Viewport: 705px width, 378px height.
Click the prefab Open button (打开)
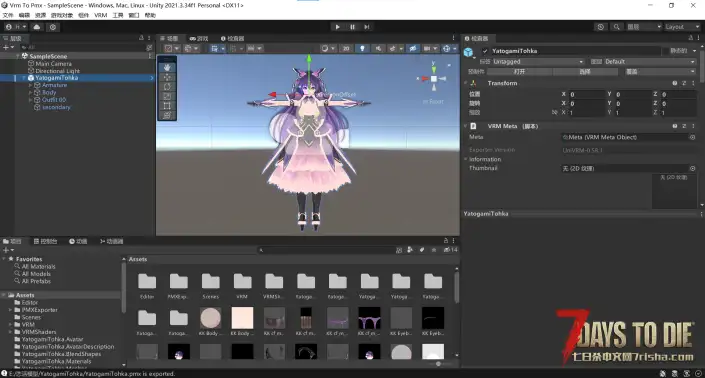519,71
